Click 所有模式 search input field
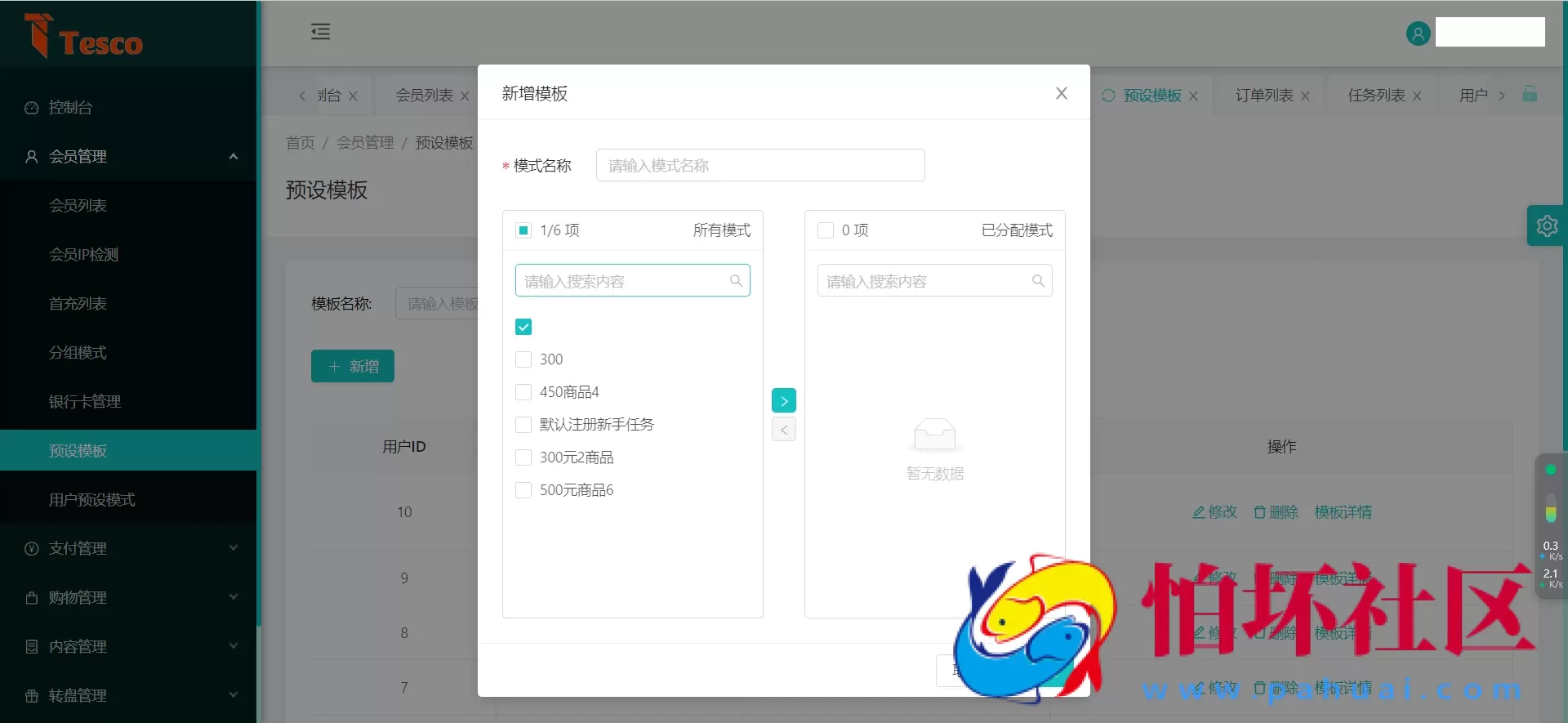1568x723 pixels. (x=633, y=280)
